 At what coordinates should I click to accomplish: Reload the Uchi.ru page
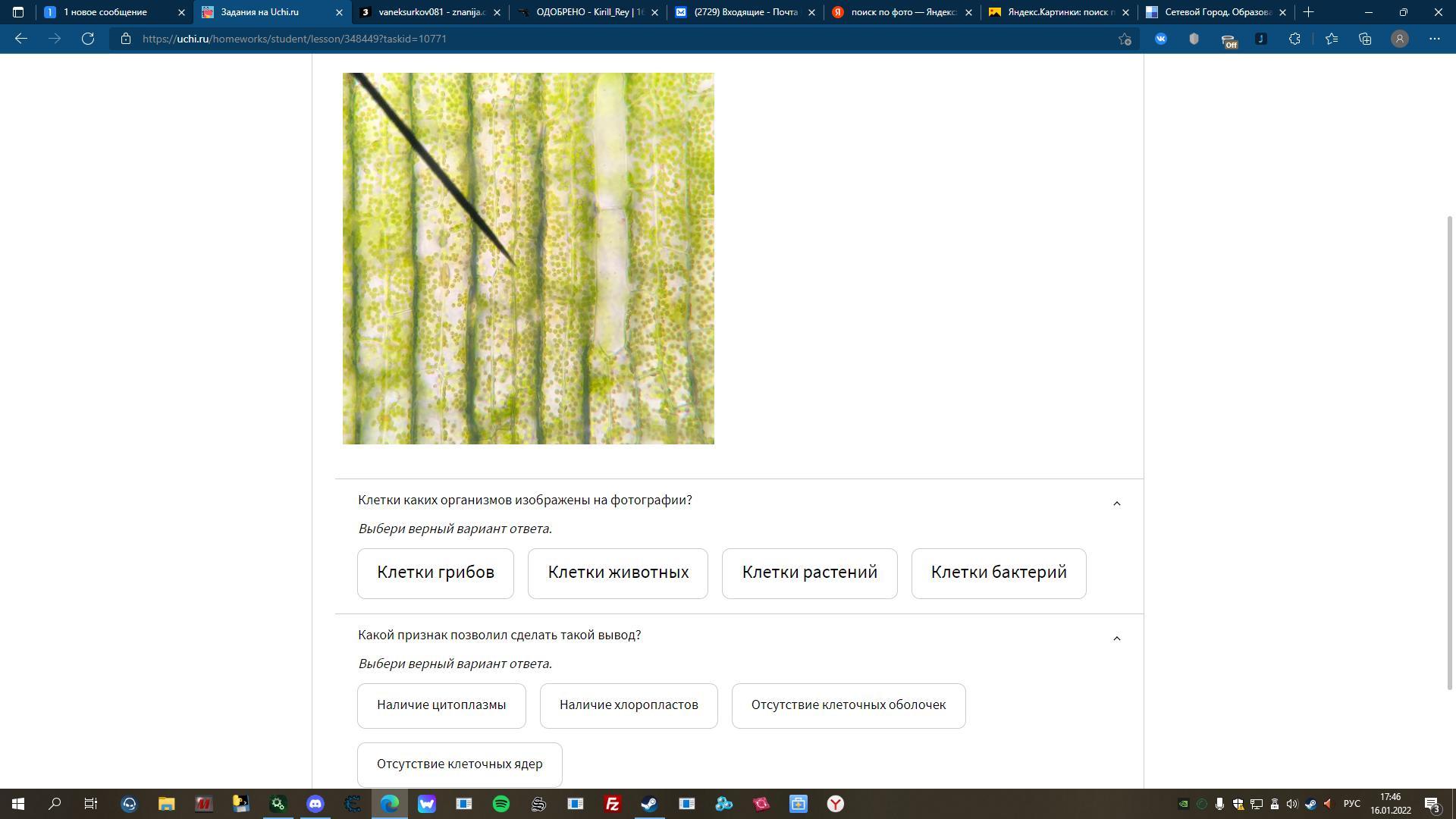[88, 39]
